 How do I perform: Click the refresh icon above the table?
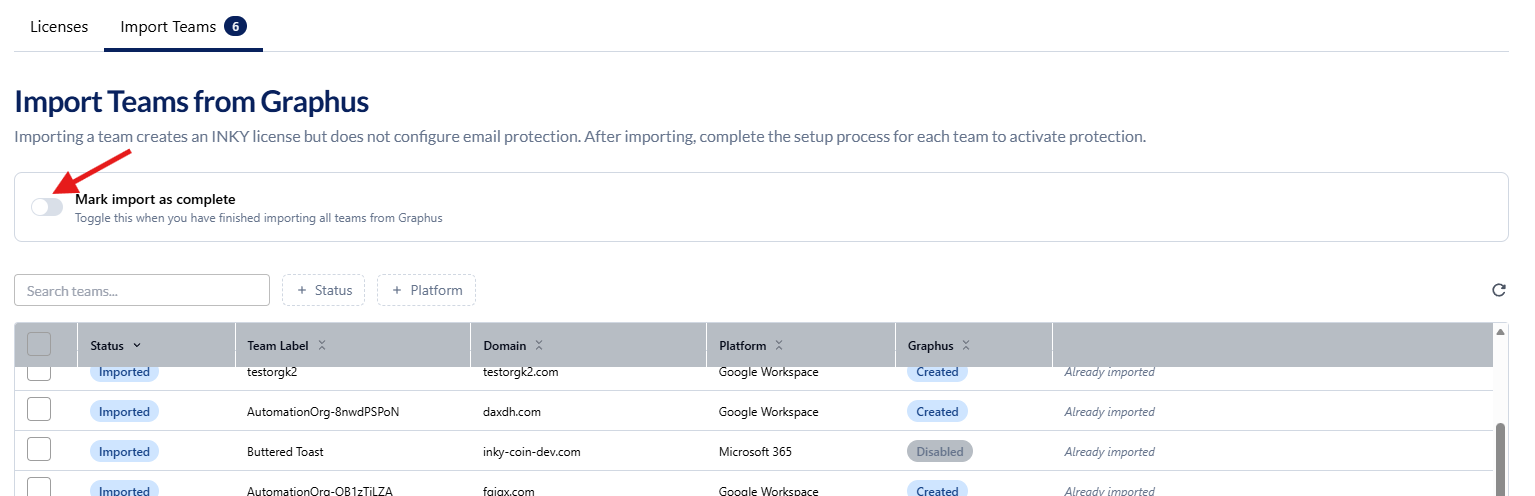pyautogui.click(x=1498, y=290)
